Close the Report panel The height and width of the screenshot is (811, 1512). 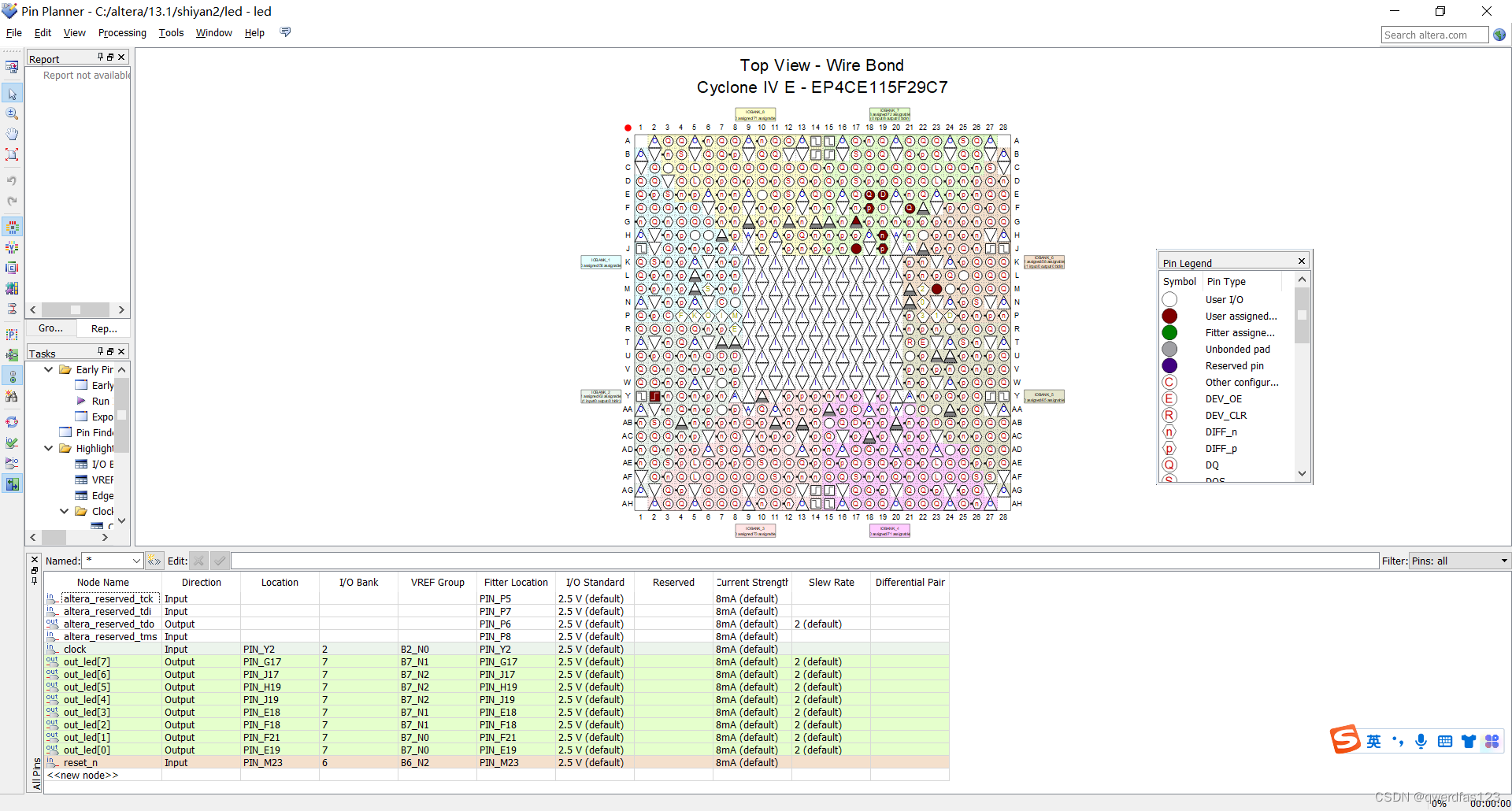coord(121,57)
